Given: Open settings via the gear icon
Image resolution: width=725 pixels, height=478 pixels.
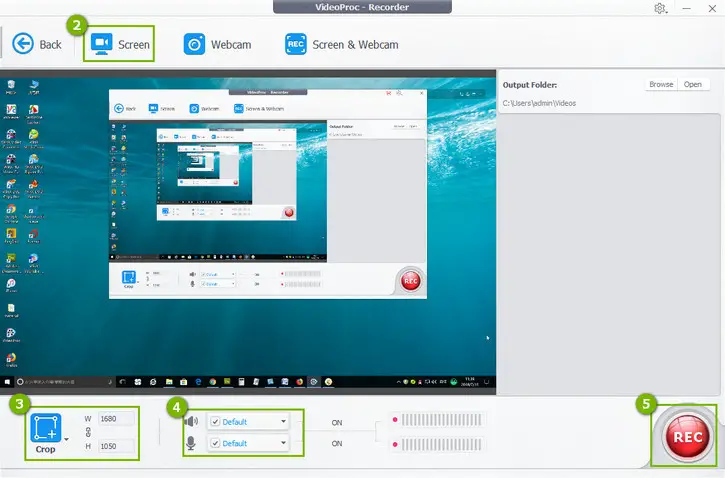Looking at the screenshot, I should [660, 8].
